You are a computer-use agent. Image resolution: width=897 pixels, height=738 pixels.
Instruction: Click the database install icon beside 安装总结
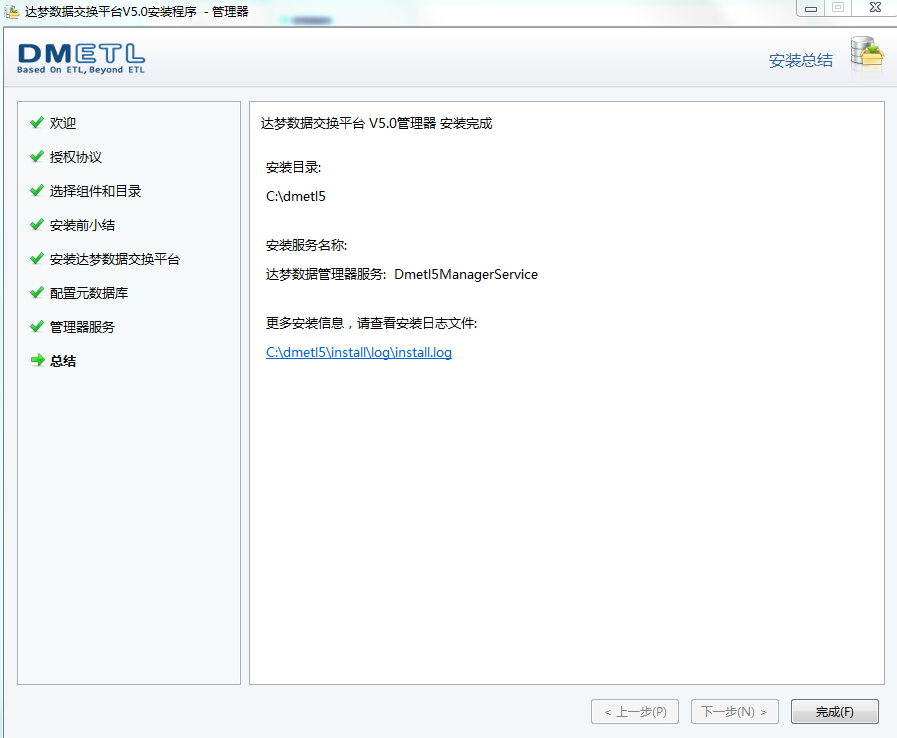pos(867,56)
